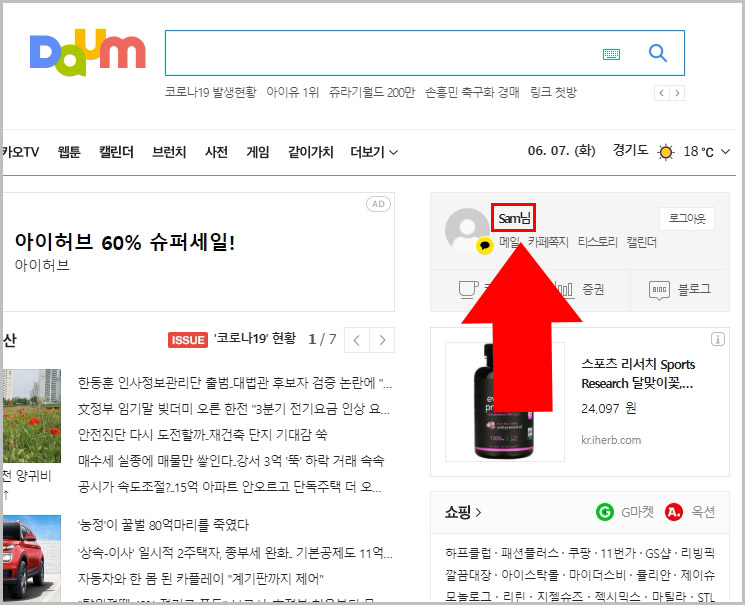This screenshot has height=605, width=745.
Task: Open headline 공시가 속도조절?
Action: click(230, 487)
